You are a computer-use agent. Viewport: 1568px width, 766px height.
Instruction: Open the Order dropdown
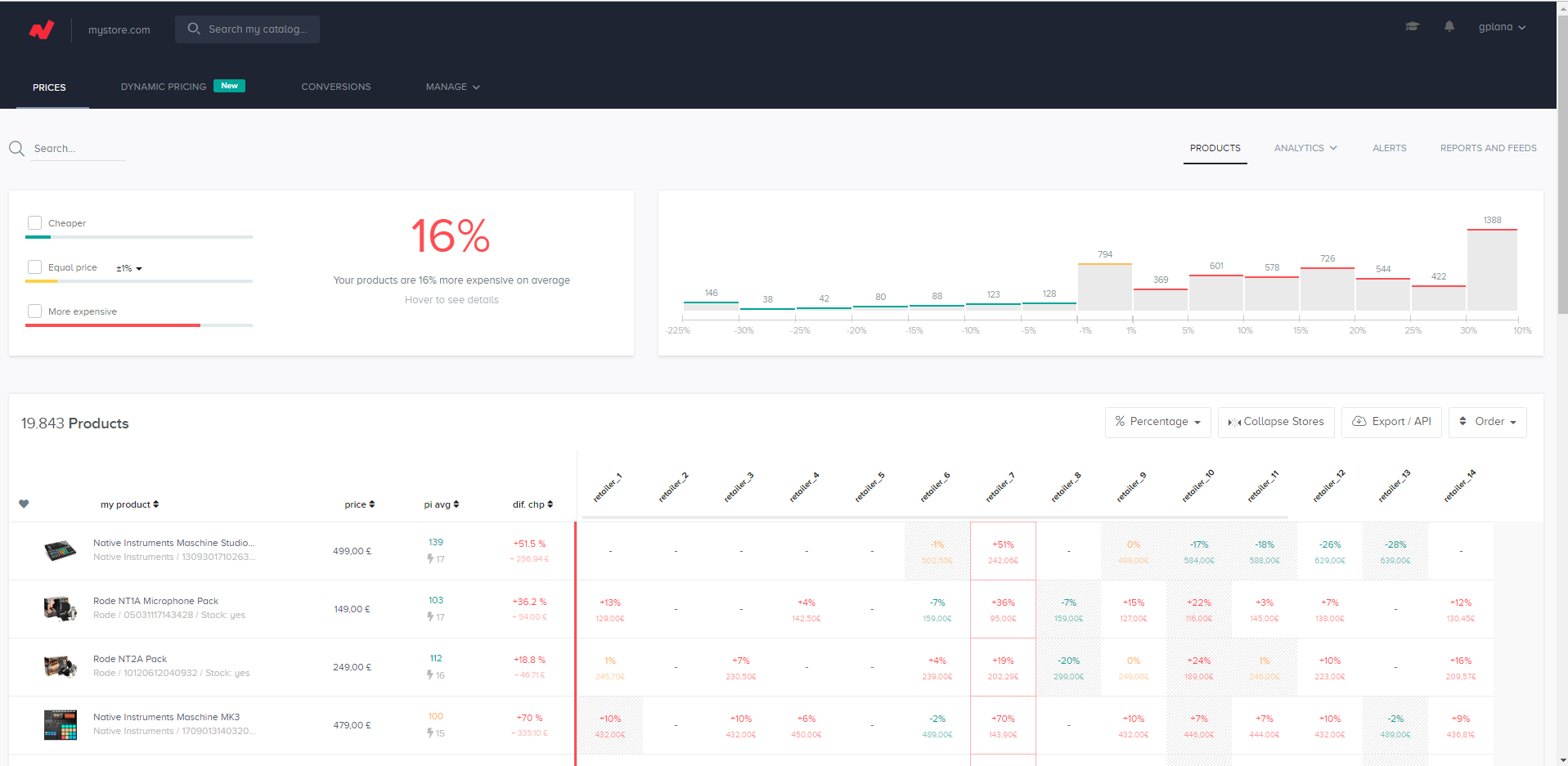pyautogui.click(x=1487, y=422)
